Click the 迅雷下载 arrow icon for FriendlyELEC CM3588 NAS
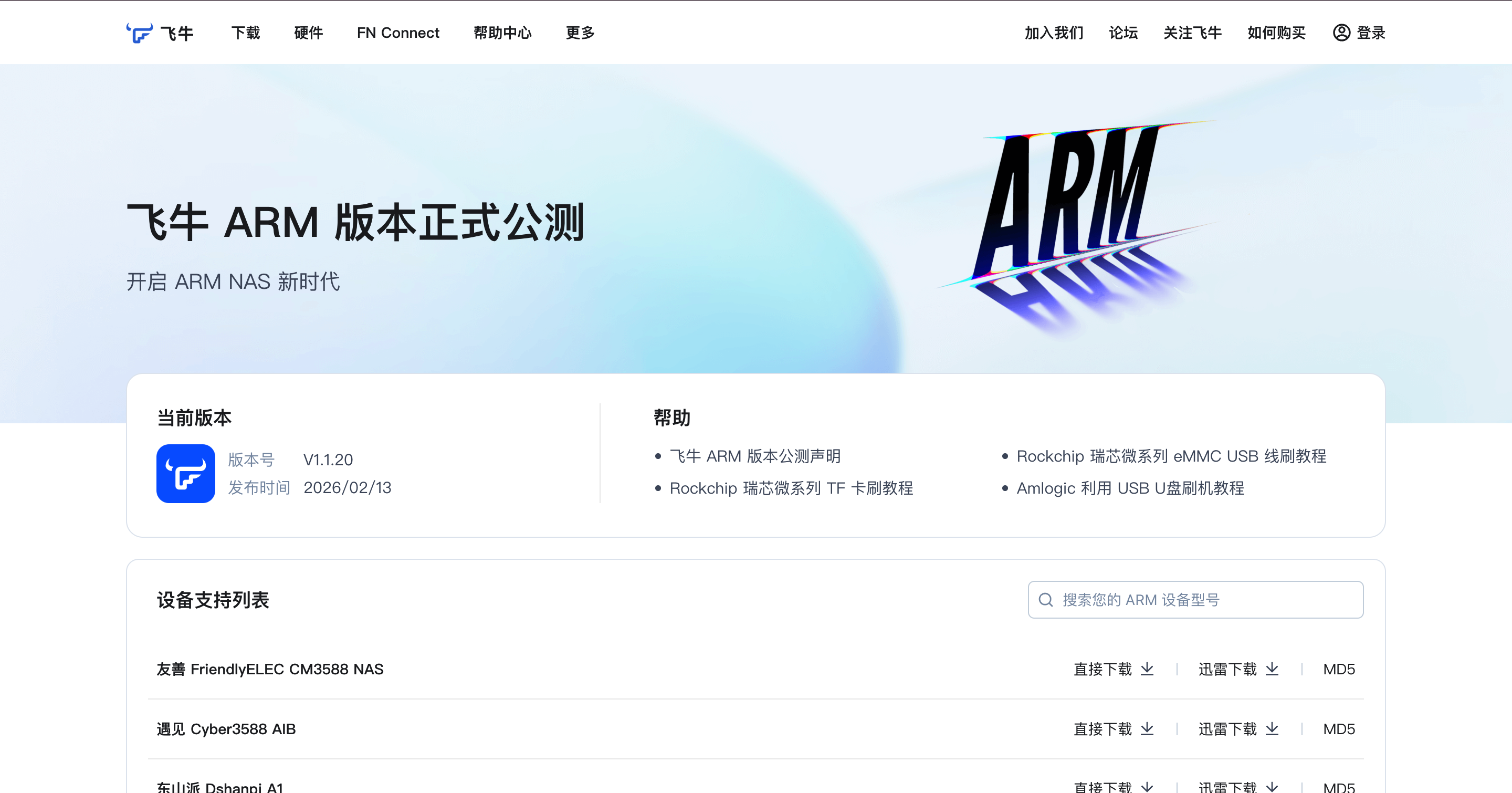The height and width of the screenshot is (793, 1512). coord(1272,669)
